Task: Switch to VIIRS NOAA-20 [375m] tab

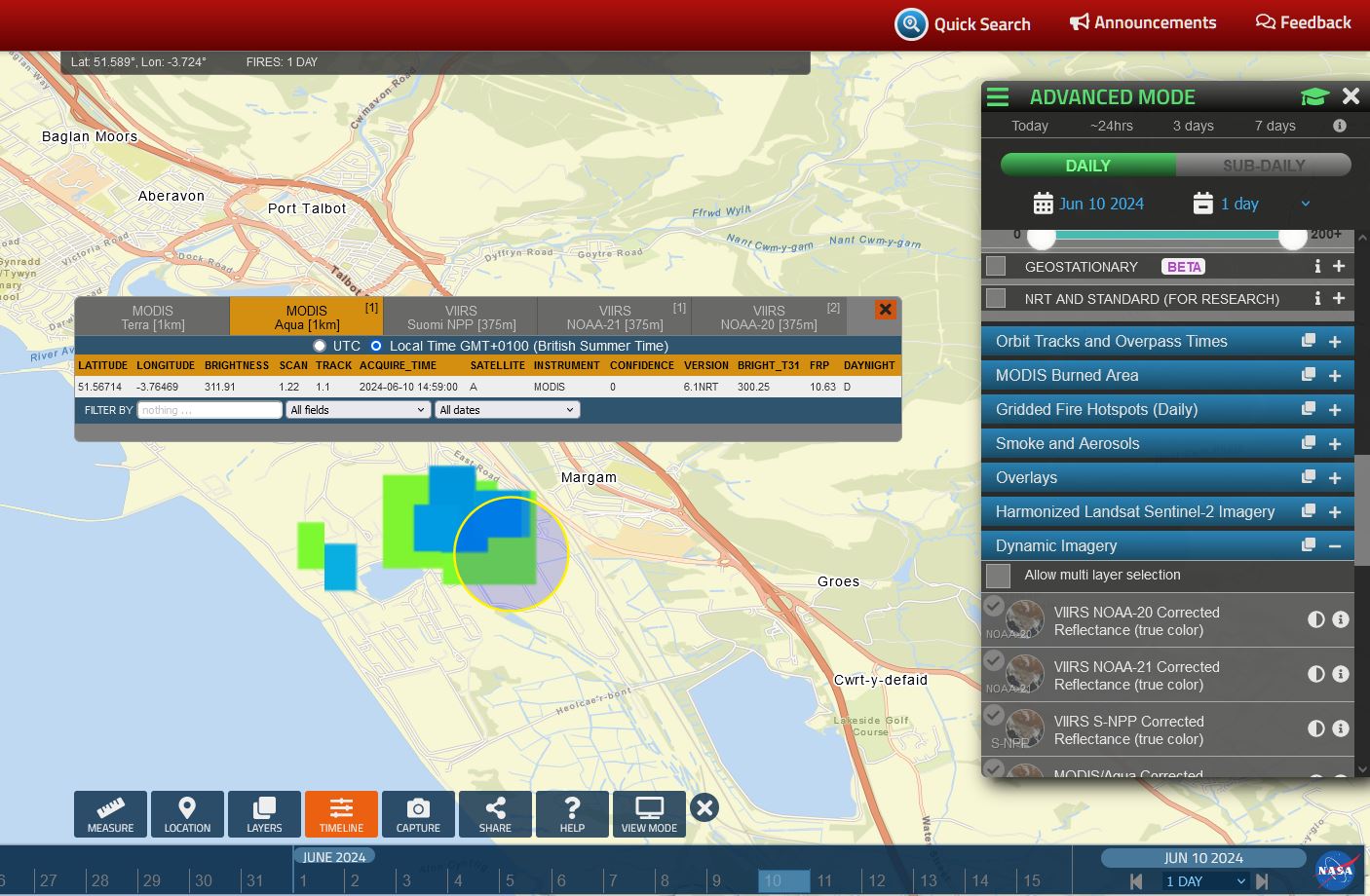Action: tap(769, 317)
